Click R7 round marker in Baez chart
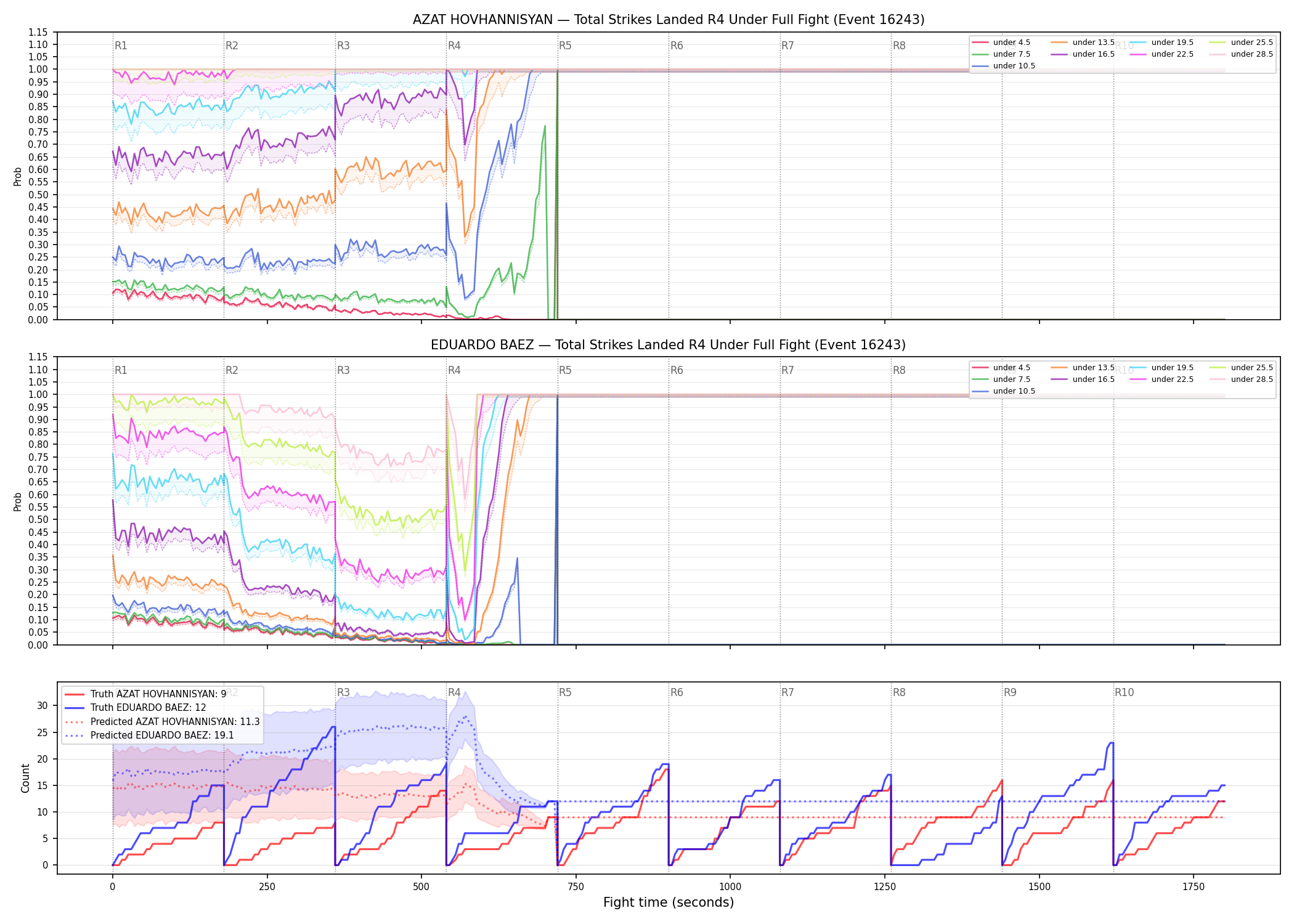 787,370
